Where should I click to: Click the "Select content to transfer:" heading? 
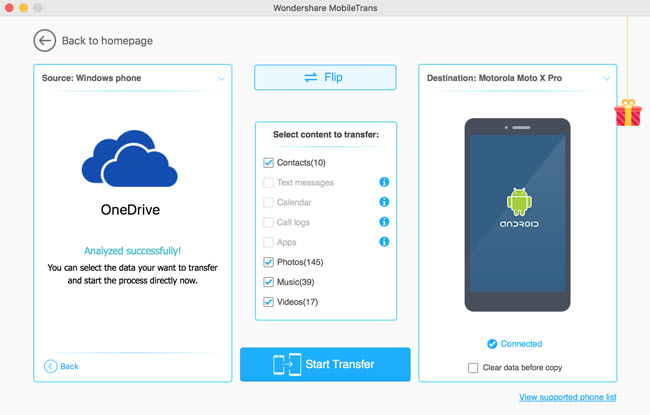(x=326, y=134)
